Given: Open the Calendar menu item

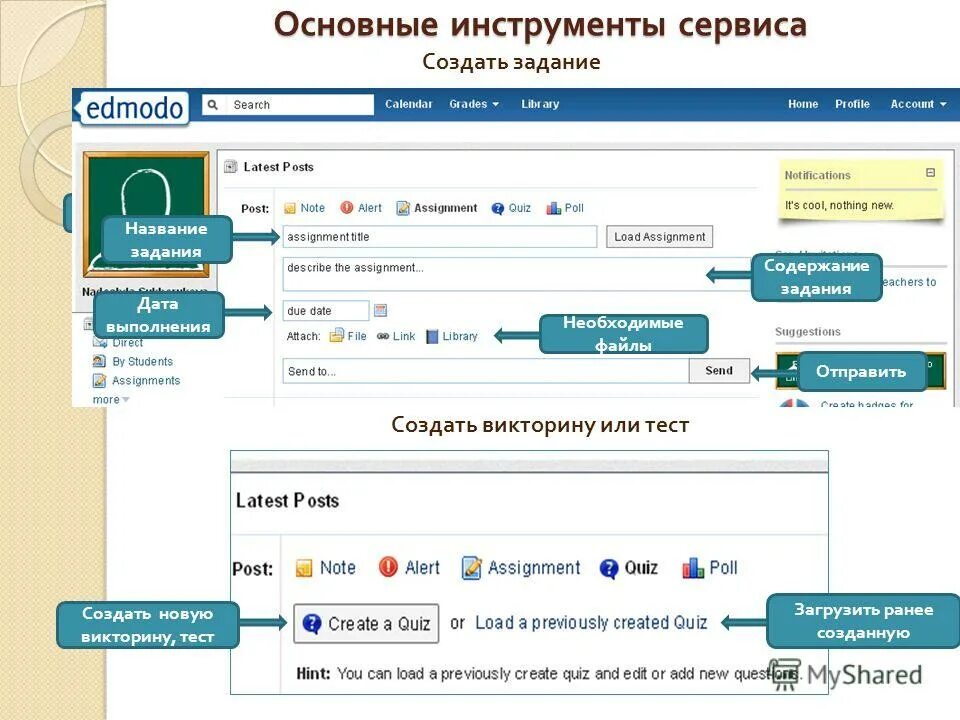Looking at the screenshot, I should (408, 104).
